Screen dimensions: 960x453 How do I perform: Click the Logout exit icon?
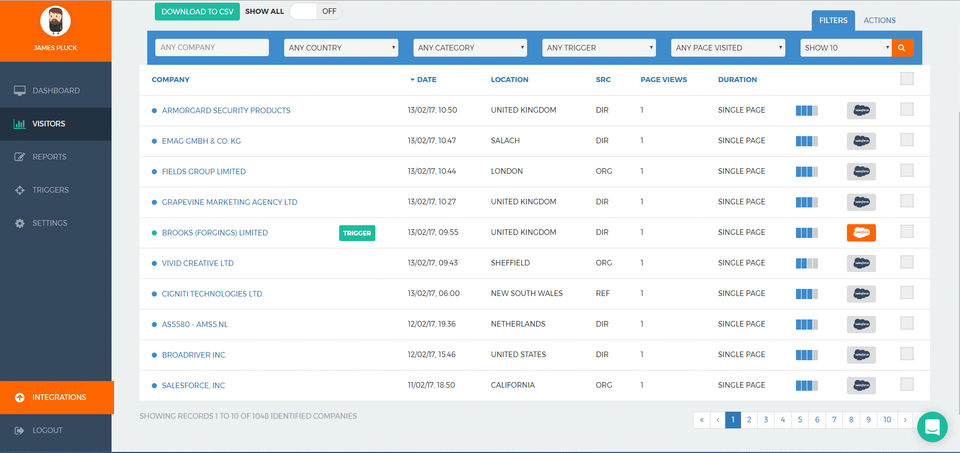[20, 430]
